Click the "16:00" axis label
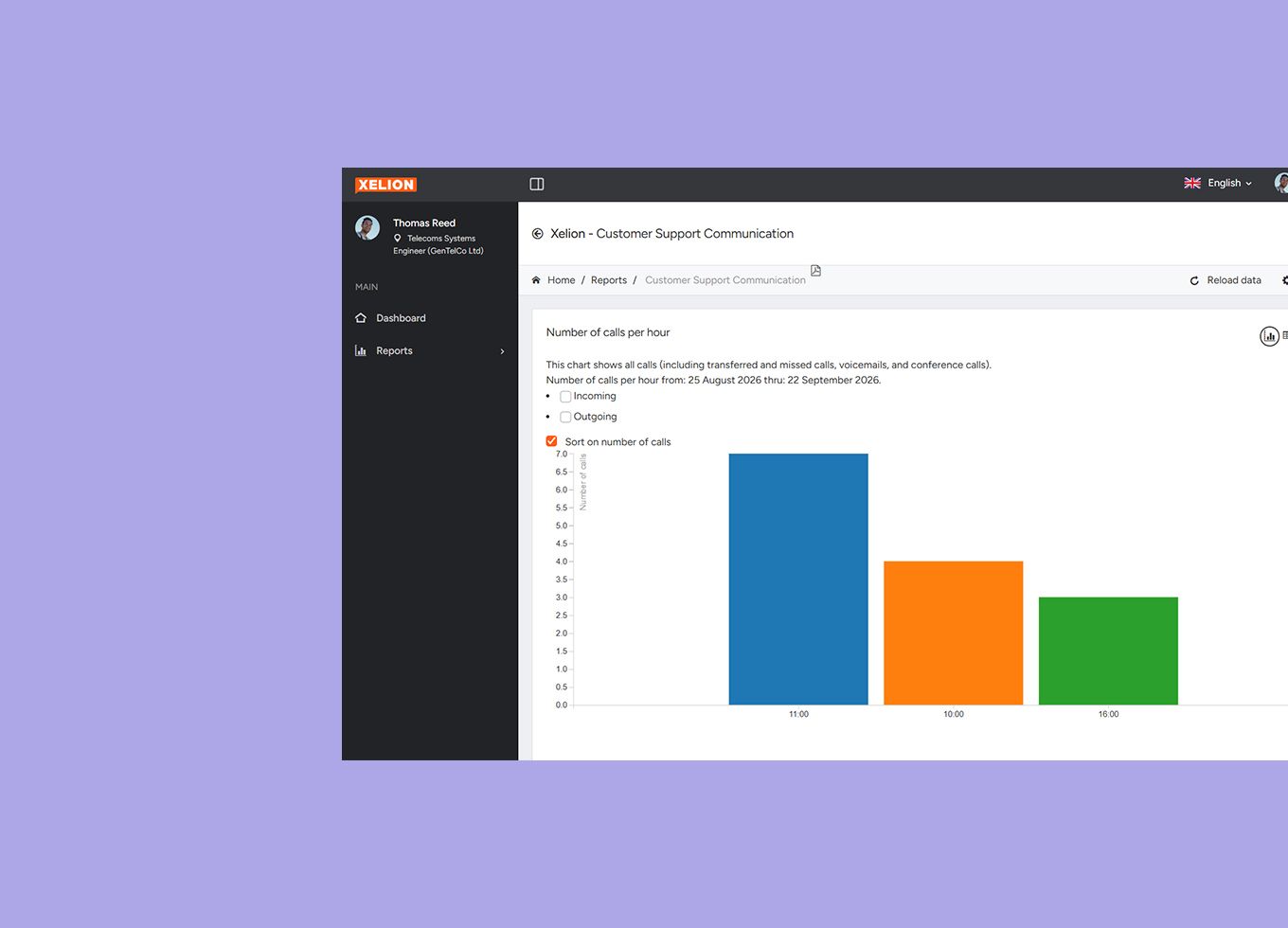This screenshot has width=1288, height=928. click(x=1108, y=715)
